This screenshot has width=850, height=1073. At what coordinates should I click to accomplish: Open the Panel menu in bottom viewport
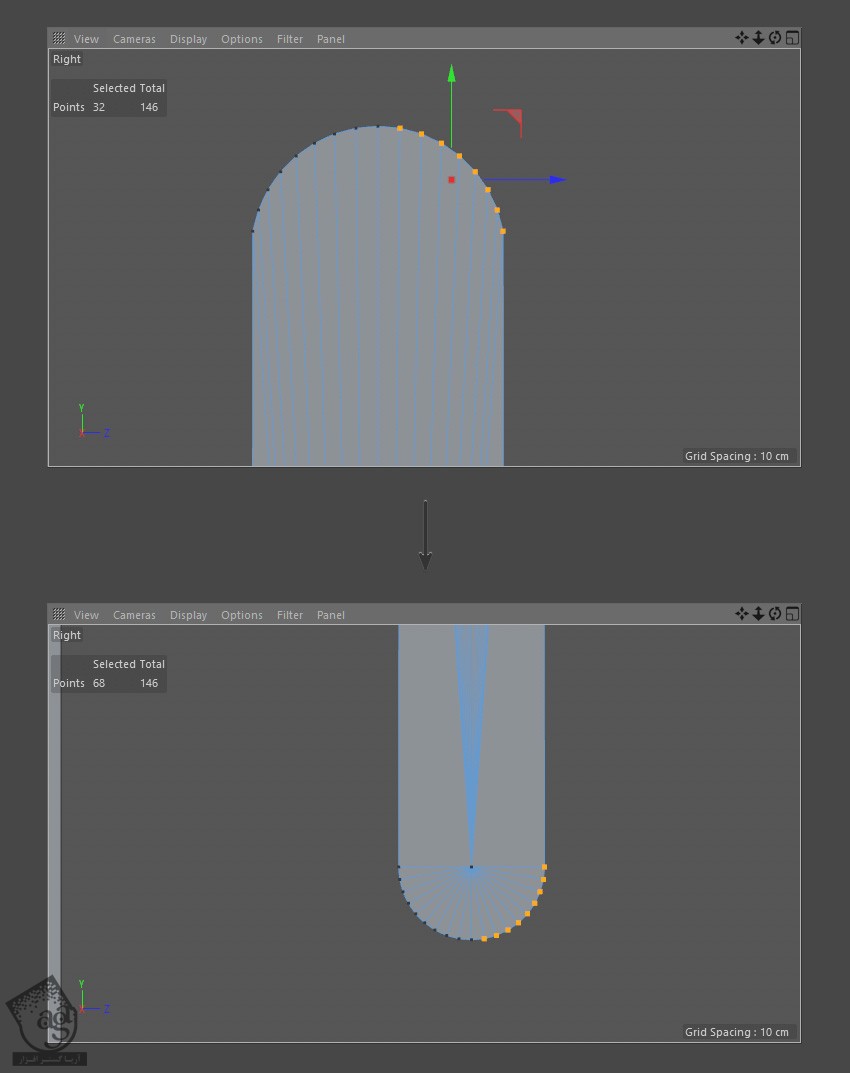(x=331, y=615)
